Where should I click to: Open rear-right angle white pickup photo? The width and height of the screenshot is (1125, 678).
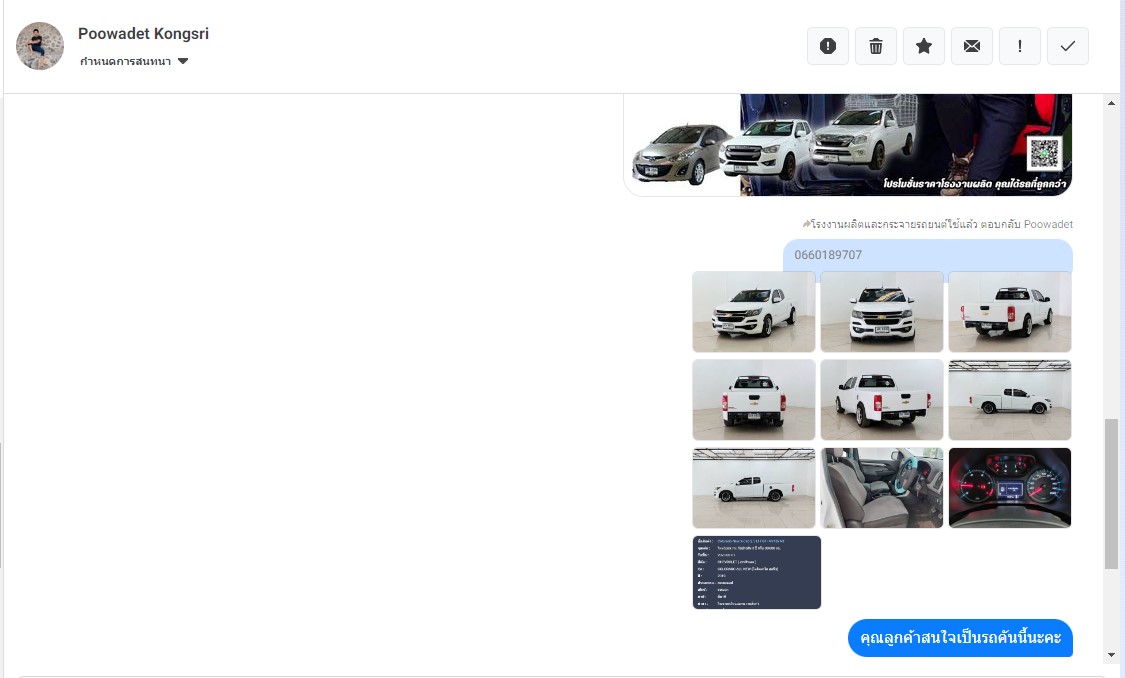(x=1009, y=311)
